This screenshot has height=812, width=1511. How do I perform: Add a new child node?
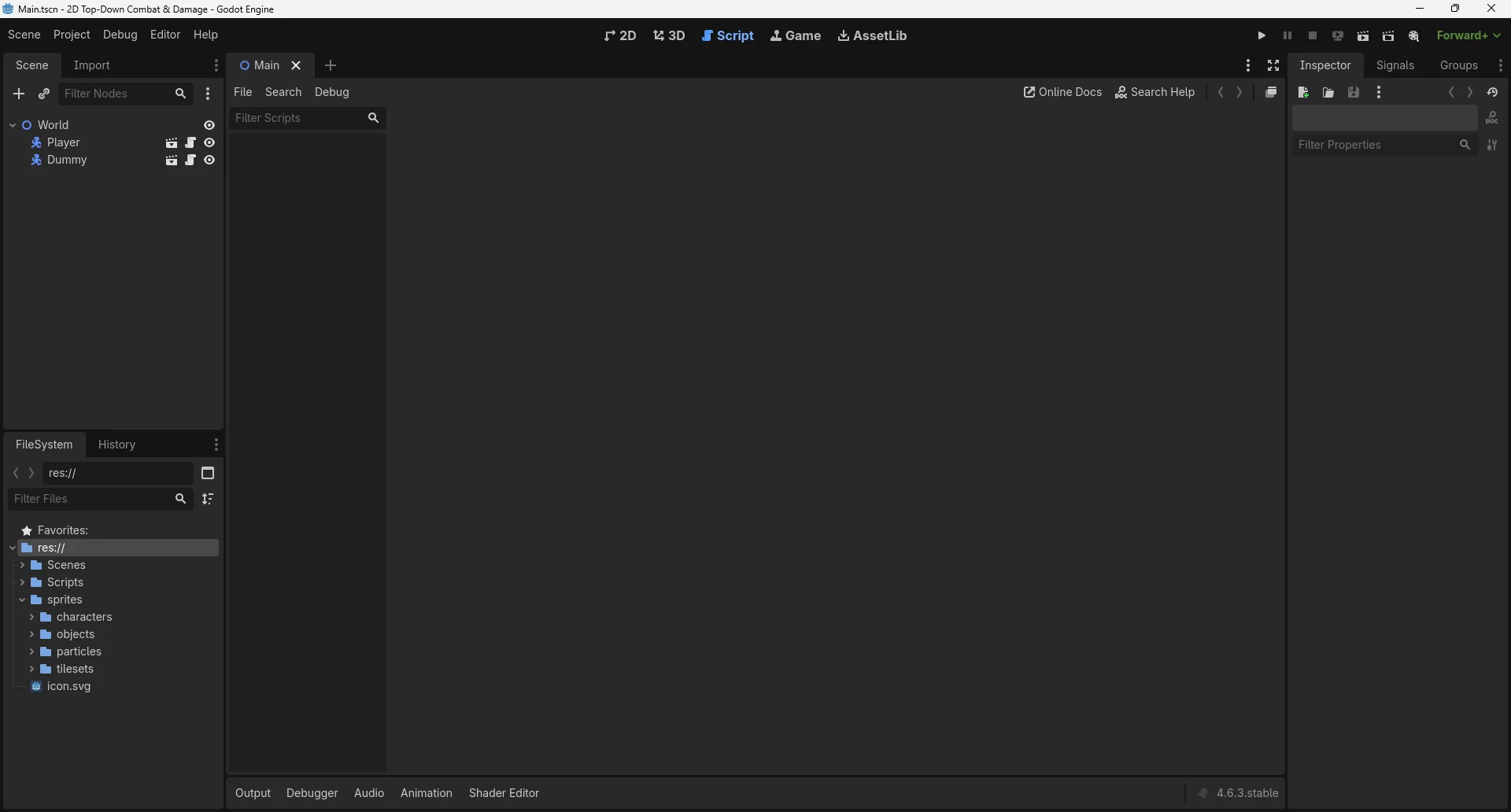coord(19,94)
